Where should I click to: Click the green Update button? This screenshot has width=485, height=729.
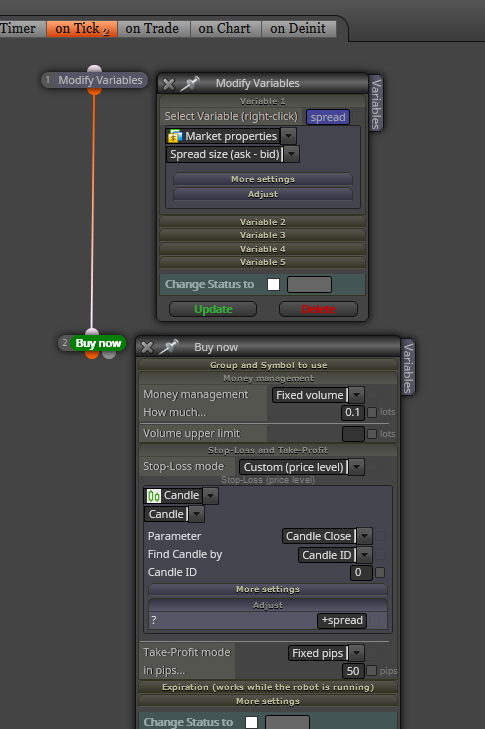213,309
